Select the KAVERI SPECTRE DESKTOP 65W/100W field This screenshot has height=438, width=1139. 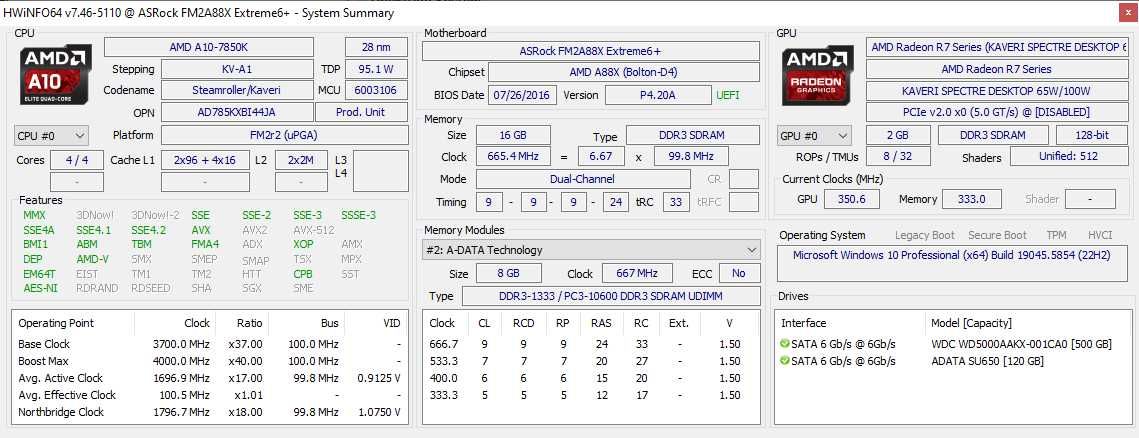click(x=996, y=91)
